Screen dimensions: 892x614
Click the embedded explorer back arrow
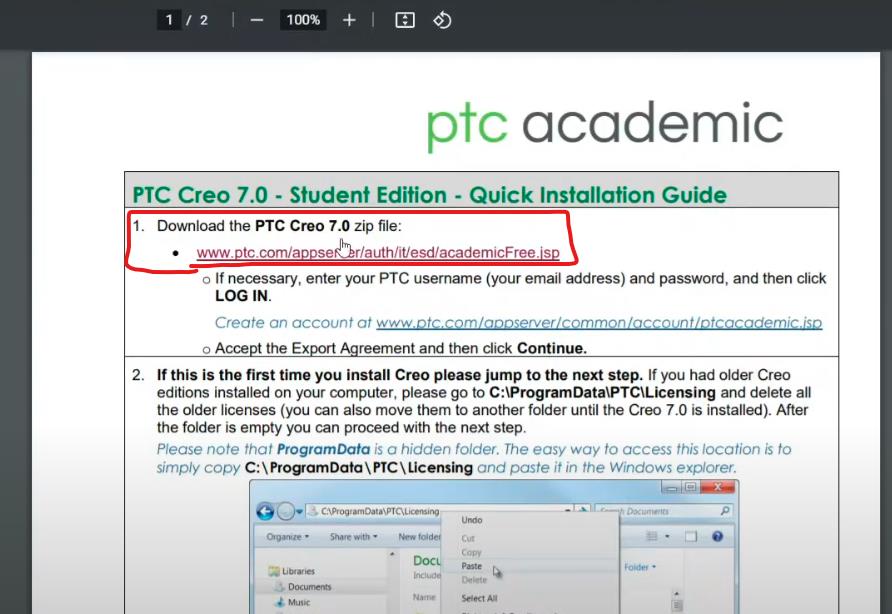265,512
